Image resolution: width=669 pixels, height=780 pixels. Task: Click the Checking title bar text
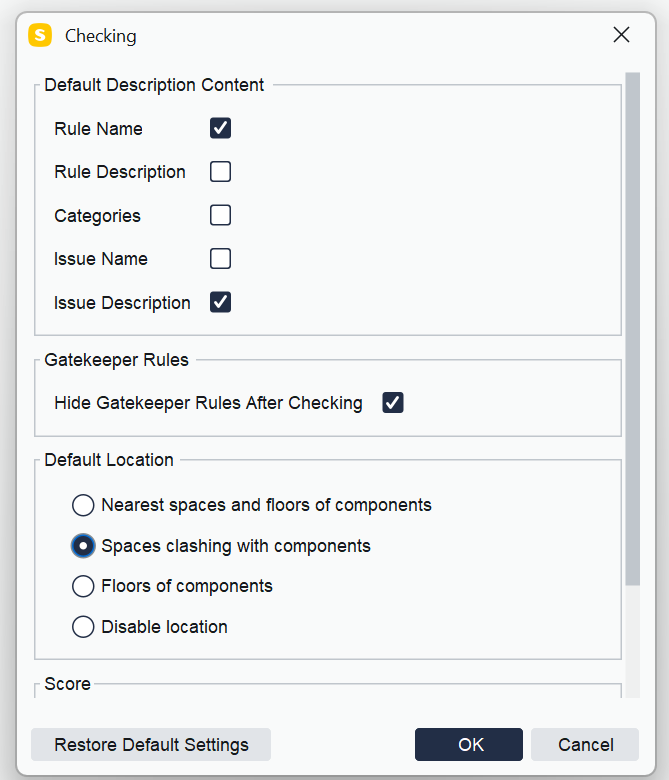(x=101, y=36)
